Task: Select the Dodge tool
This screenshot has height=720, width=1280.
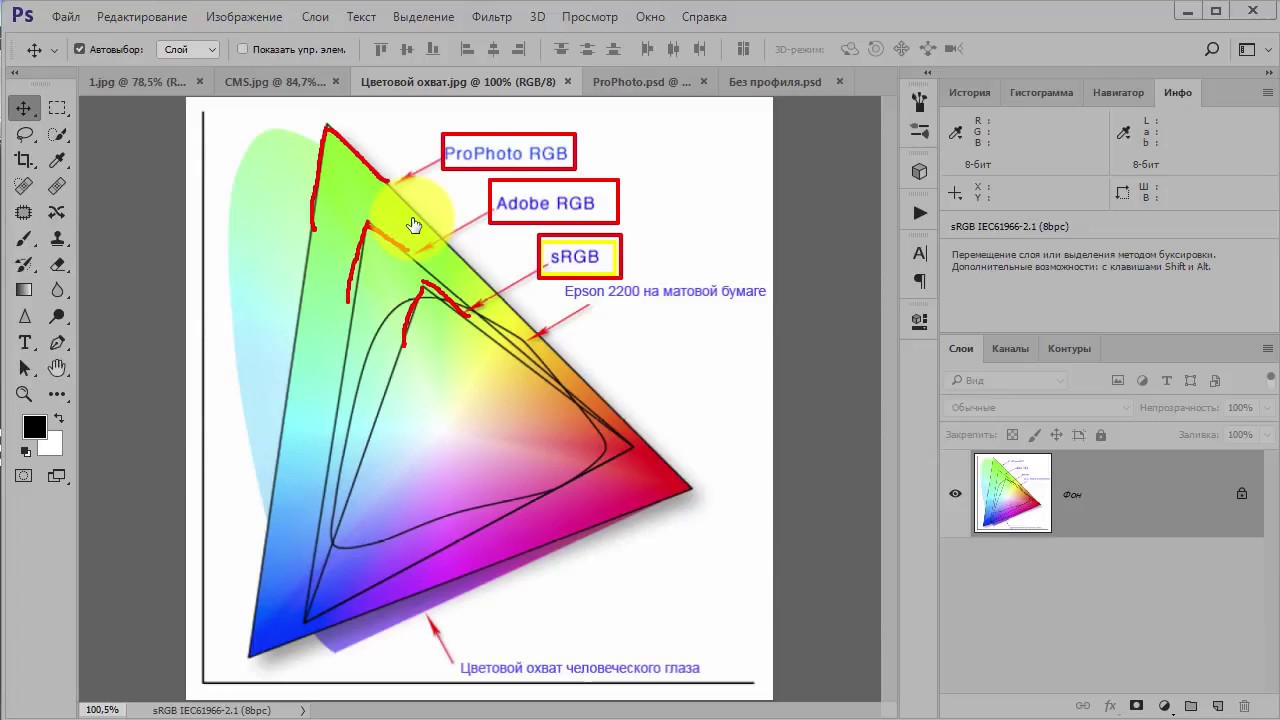Action: 57,316
